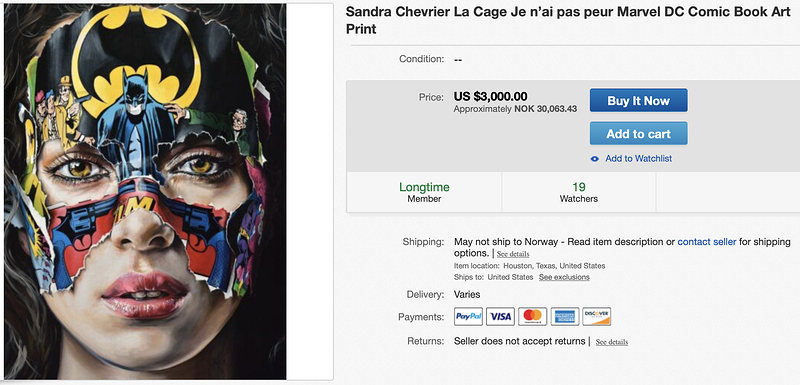800x385 pixels.
Task: Open shipping See details link
Action: pyautogui.click(x=513, y=254)
